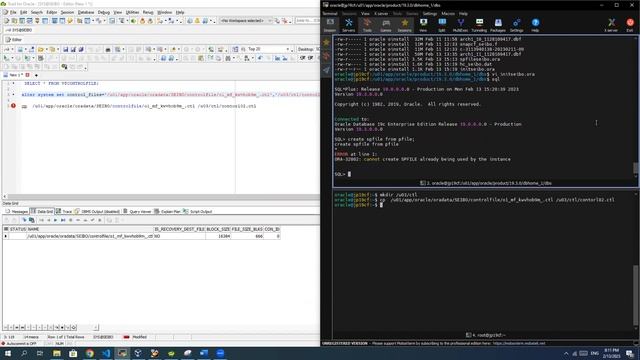Switch to the Script Output tab
Screen dimensions: 640x360
pos(198,211)
